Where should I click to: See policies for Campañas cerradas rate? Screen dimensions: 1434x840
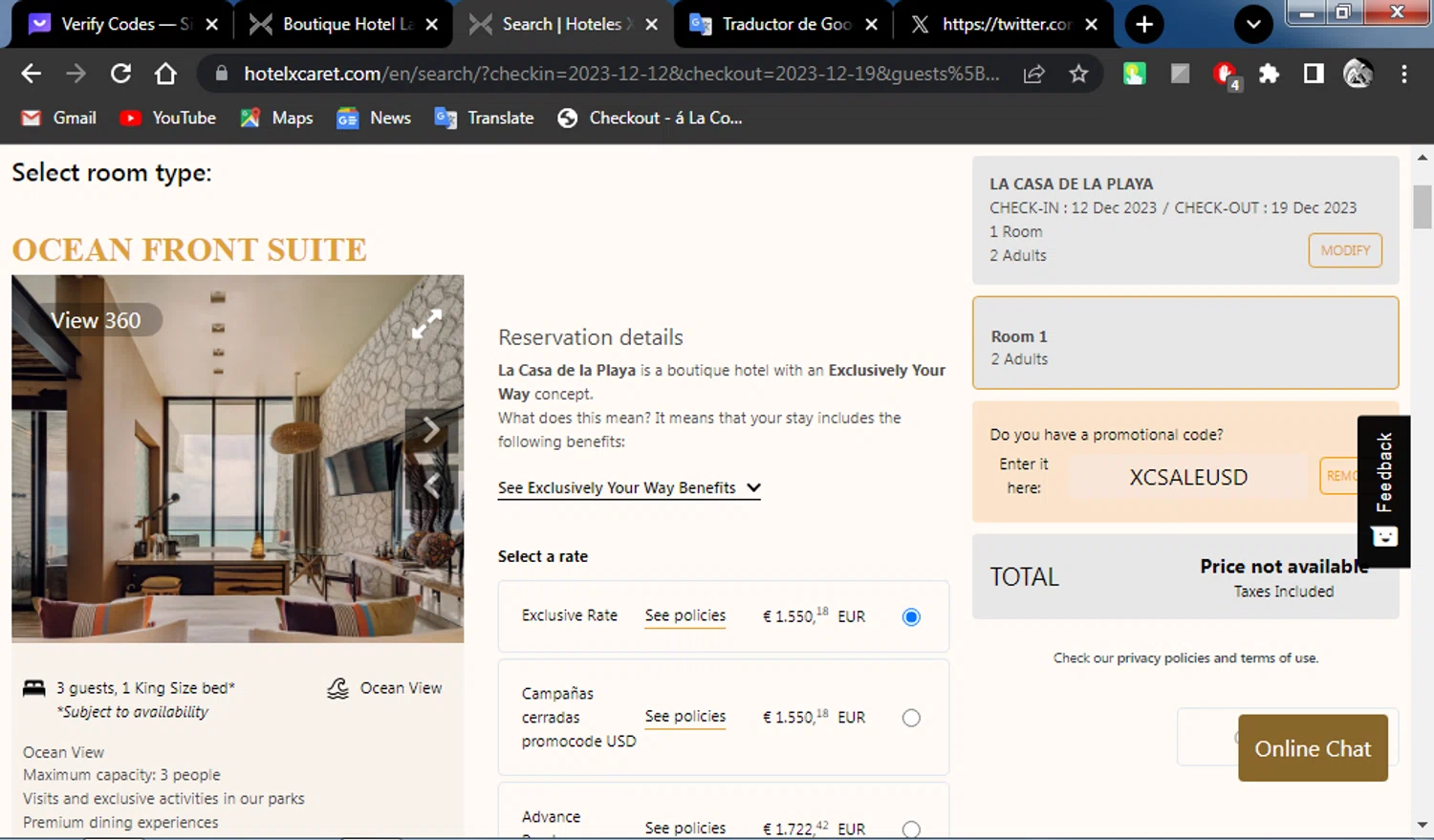684,716
